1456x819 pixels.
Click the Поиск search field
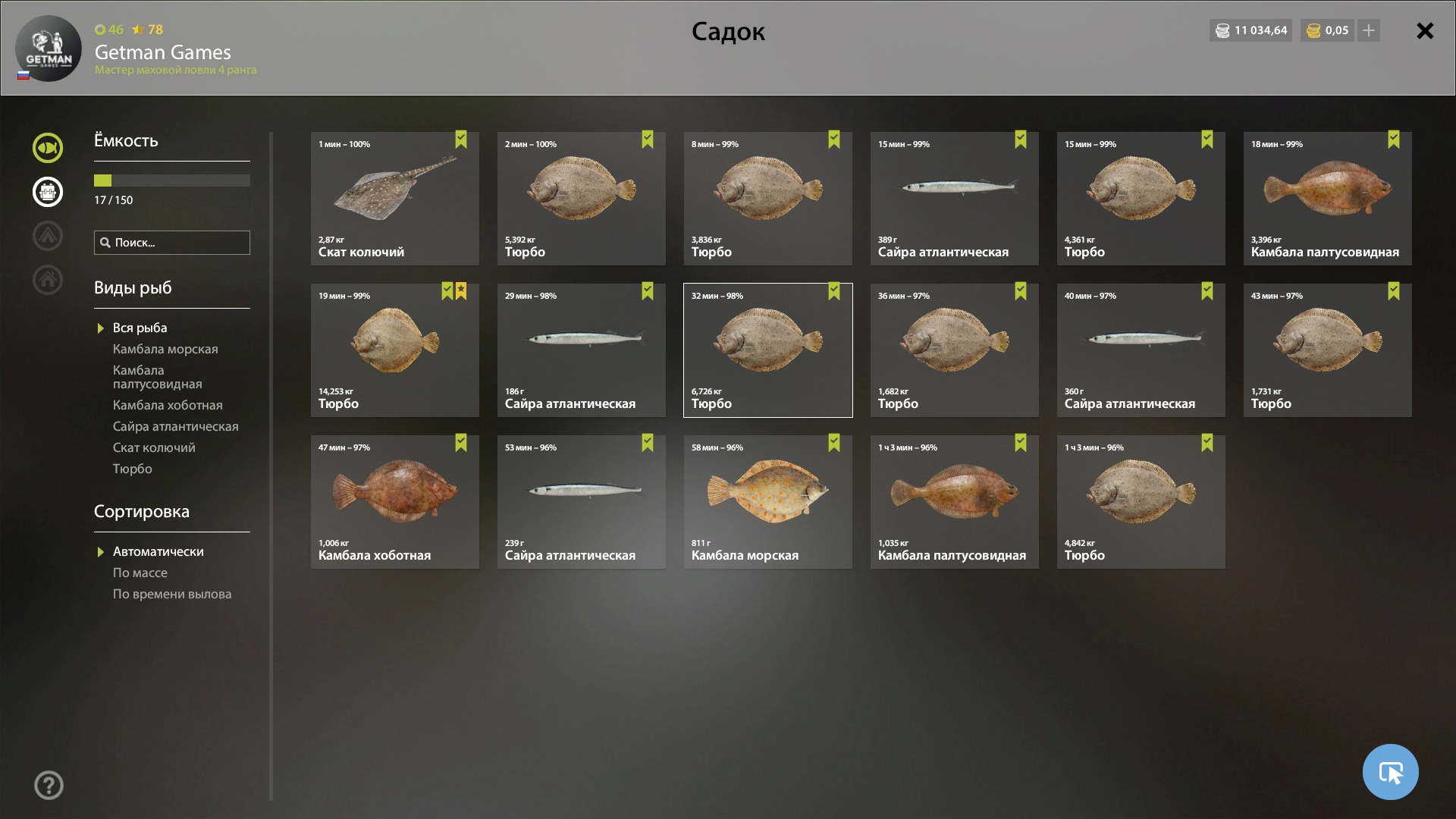pyautogui.click(x=172, y=243)
